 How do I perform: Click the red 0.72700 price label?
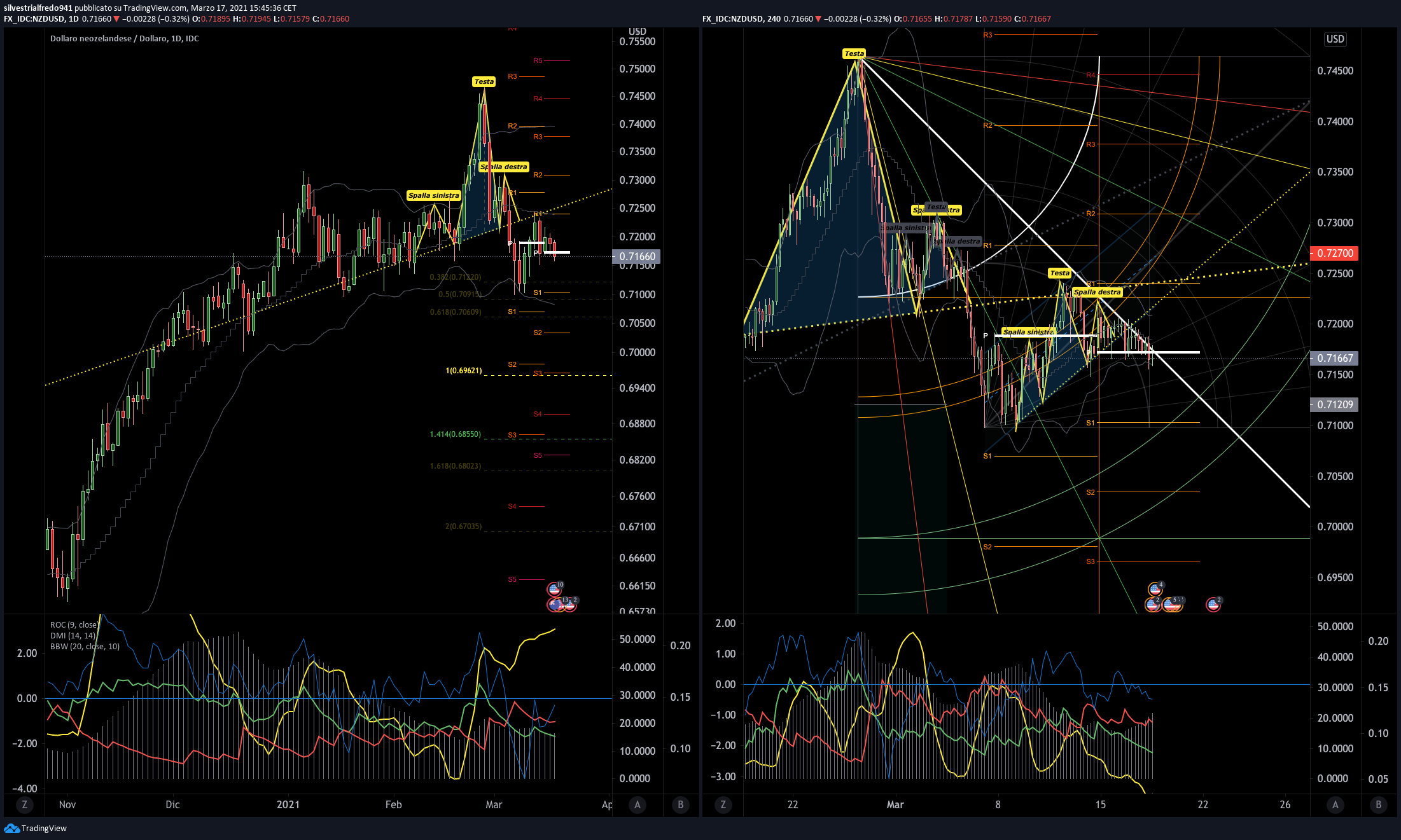point(1334,253)
